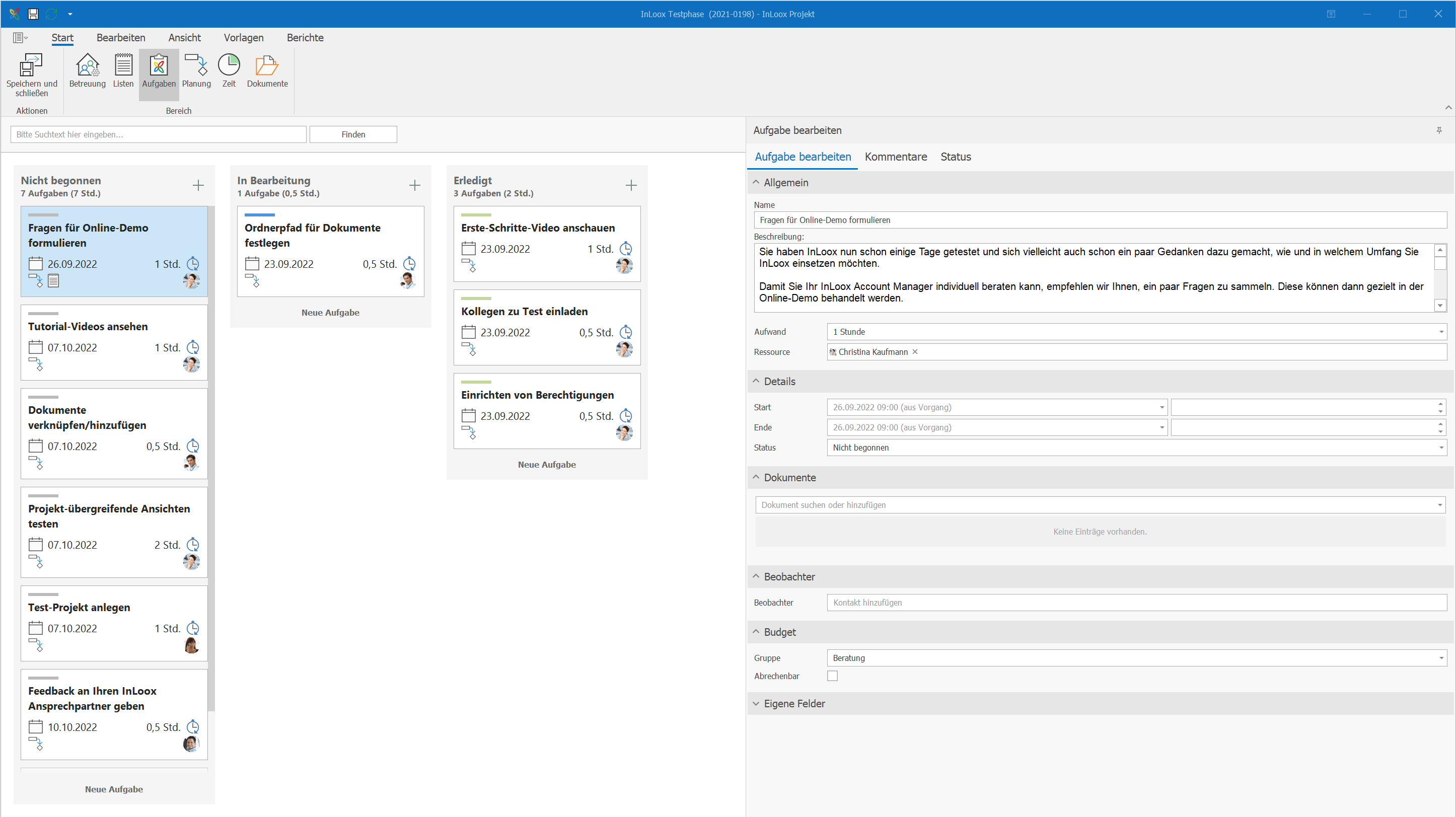This screenshot has width=1456, height=817.
Task: Open the Dokumente section
Action: point(267,71)
